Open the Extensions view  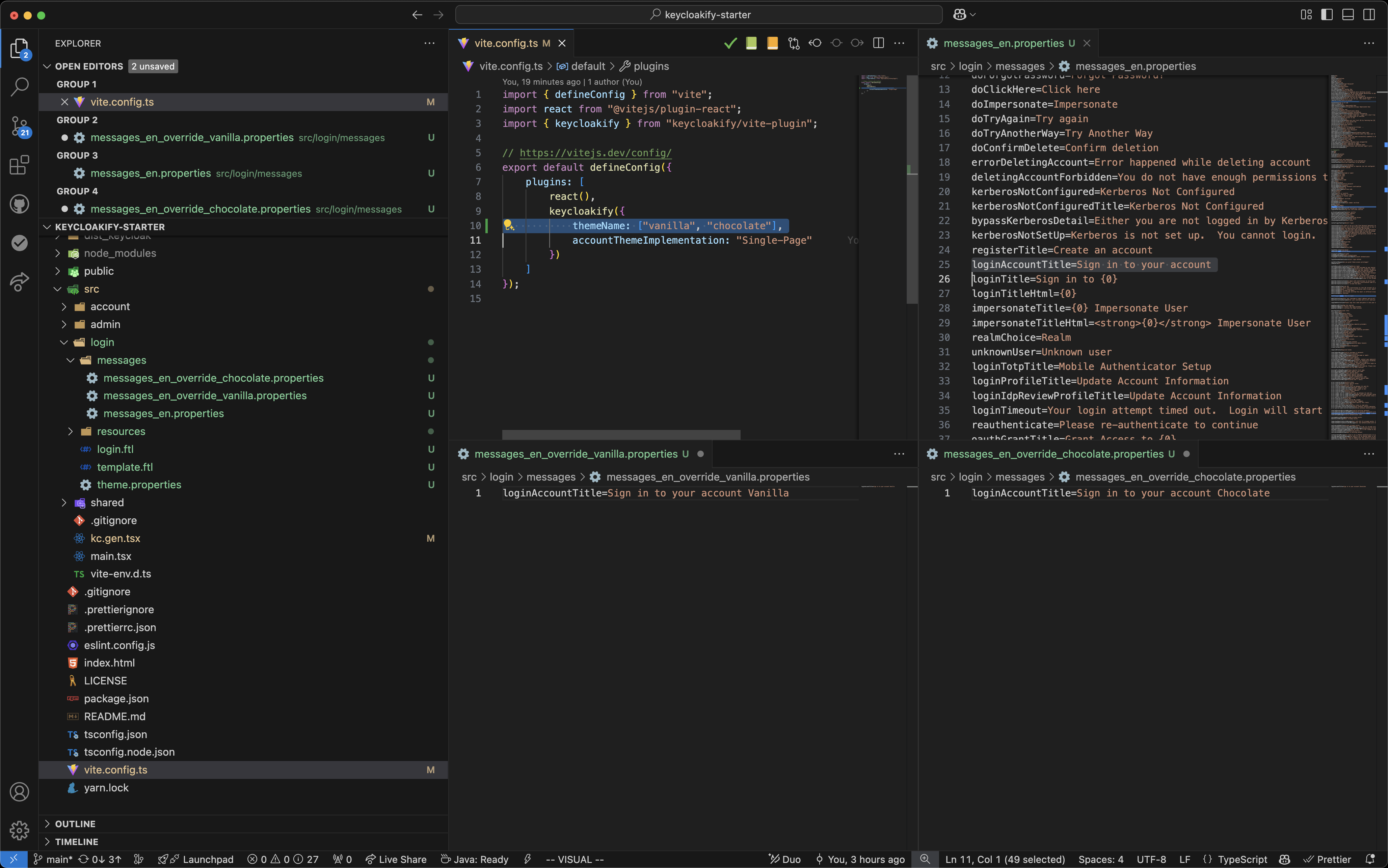[x=20, y=165]
